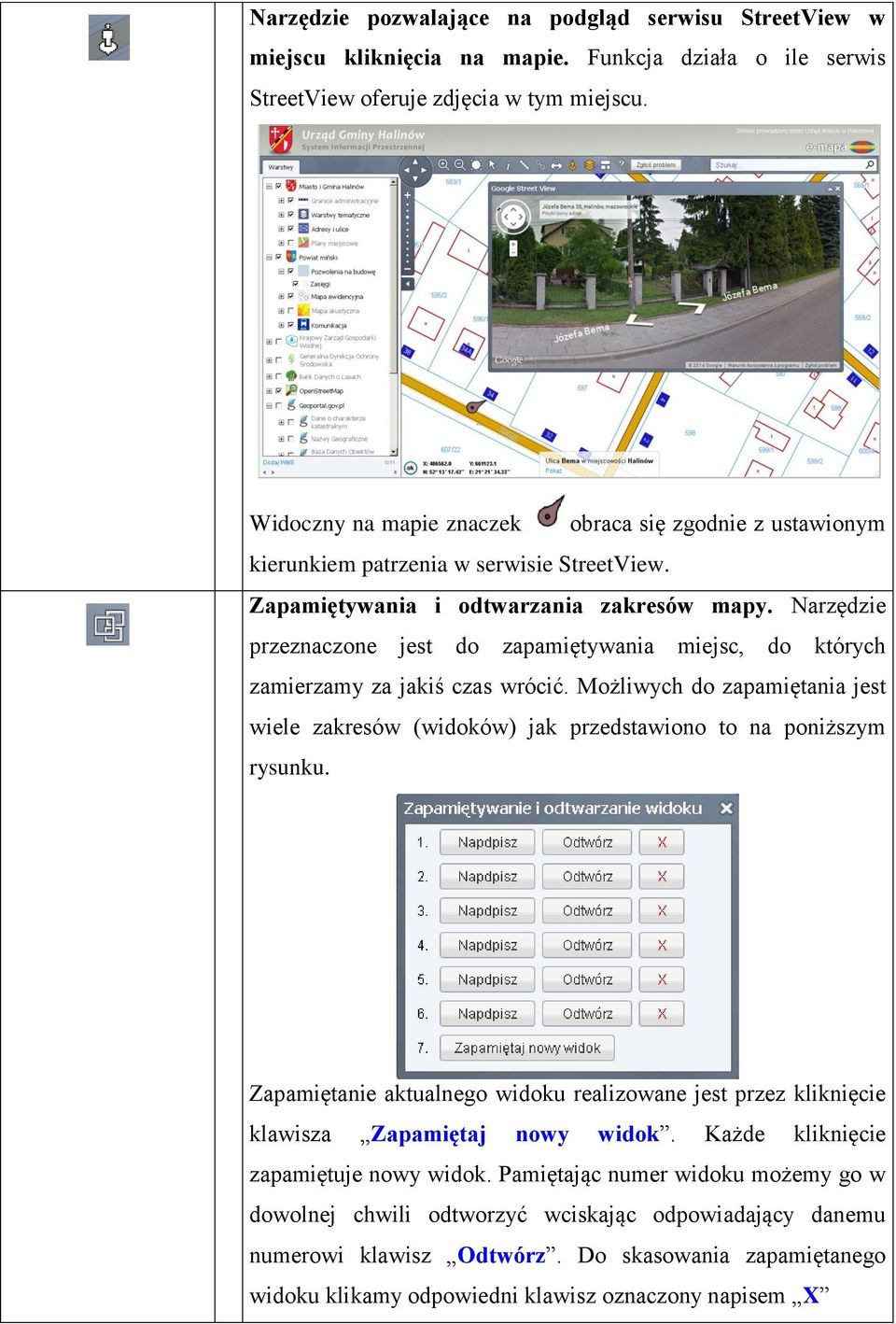Click the Street View zoom plus/minus control

click(x=512, y=249)
